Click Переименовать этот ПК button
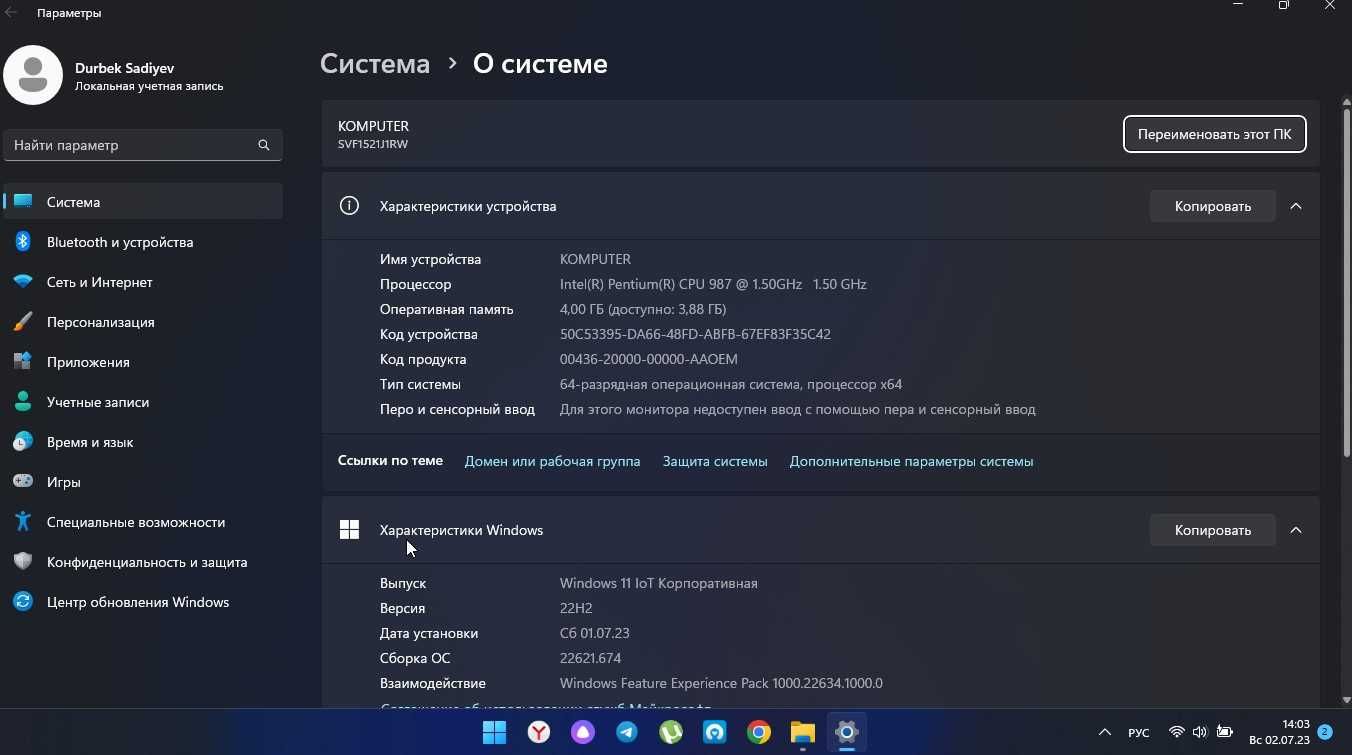 (x=1214, y=134)
